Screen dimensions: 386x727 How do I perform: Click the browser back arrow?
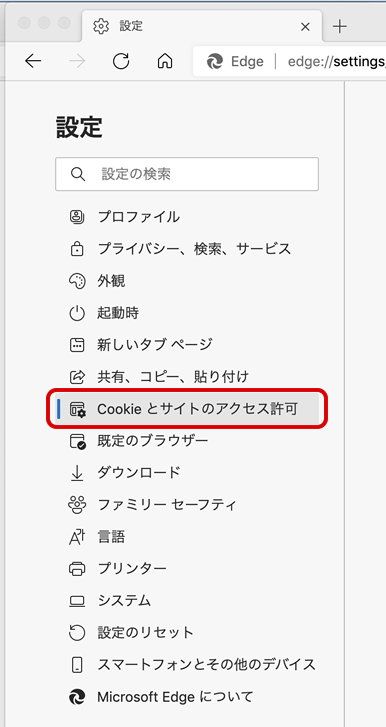tap(33, 61)
